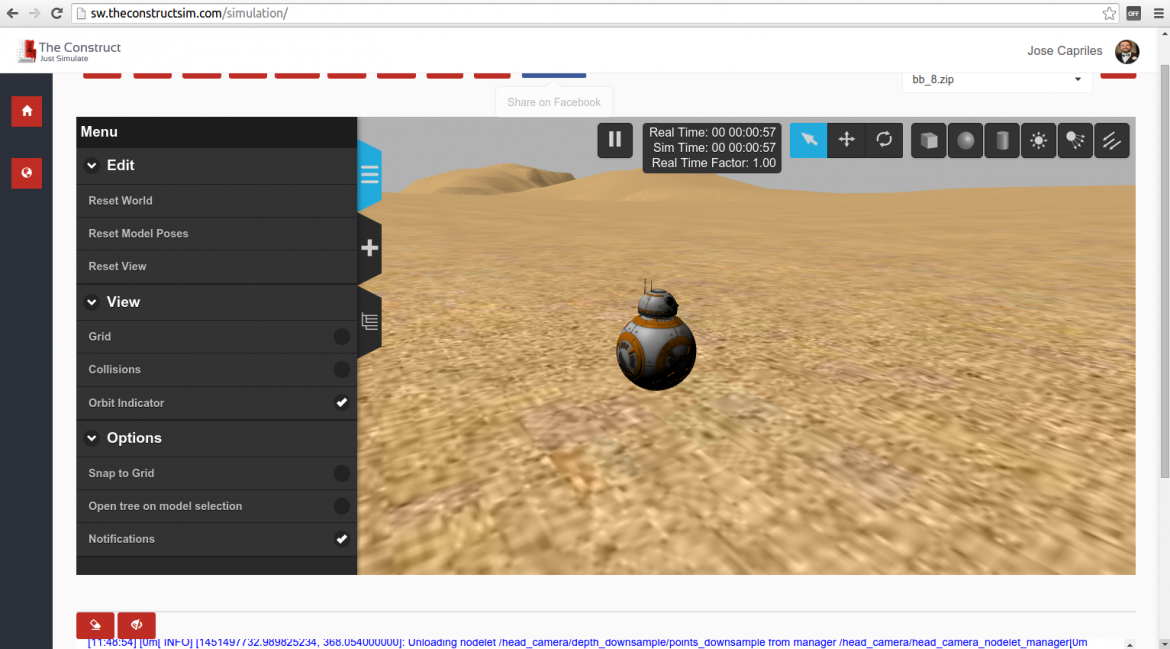
Task: Toggle Collisions visibility
Action: coord(342,369)
